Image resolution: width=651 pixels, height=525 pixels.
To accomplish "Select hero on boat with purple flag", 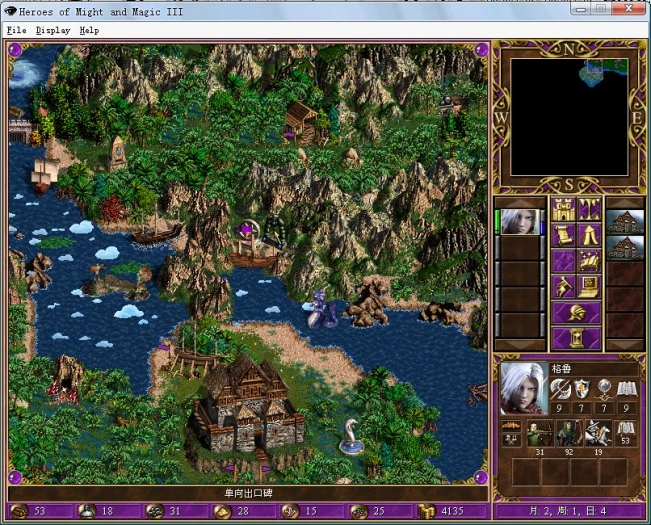I will (x=253, y=246).
